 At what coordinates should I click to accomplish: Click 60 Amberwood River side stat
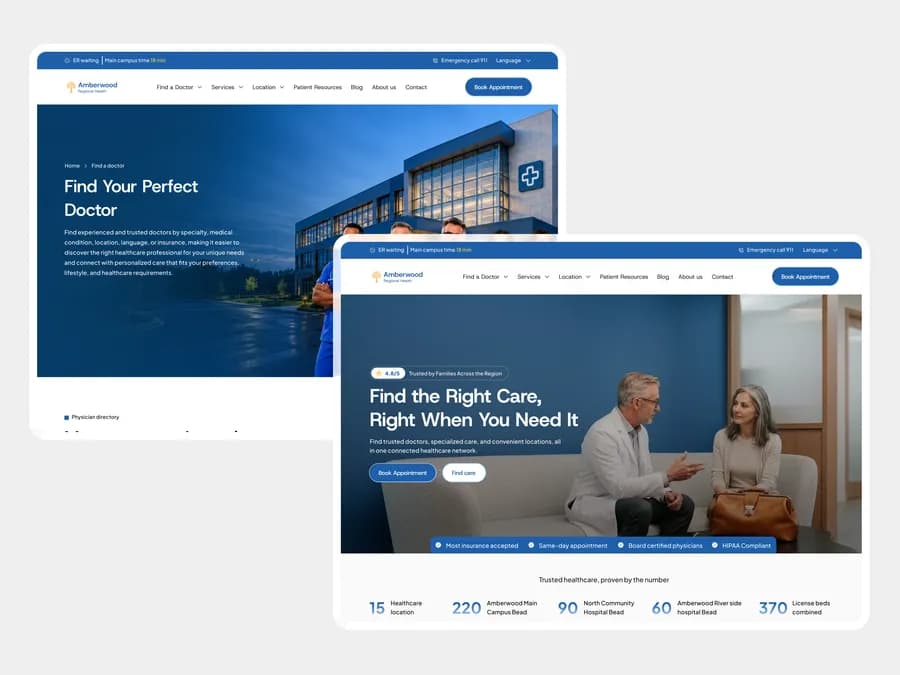pos(697,608)
